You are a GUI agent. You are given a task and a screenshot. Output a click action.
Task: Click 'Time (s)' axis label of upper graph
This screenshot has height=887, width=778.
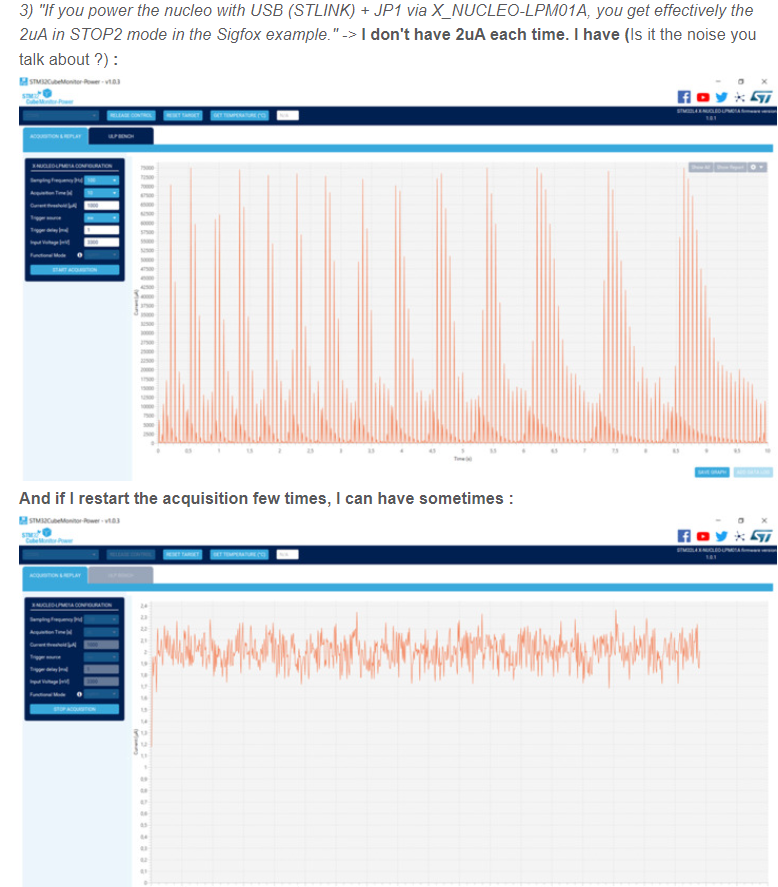pos(463,459)
